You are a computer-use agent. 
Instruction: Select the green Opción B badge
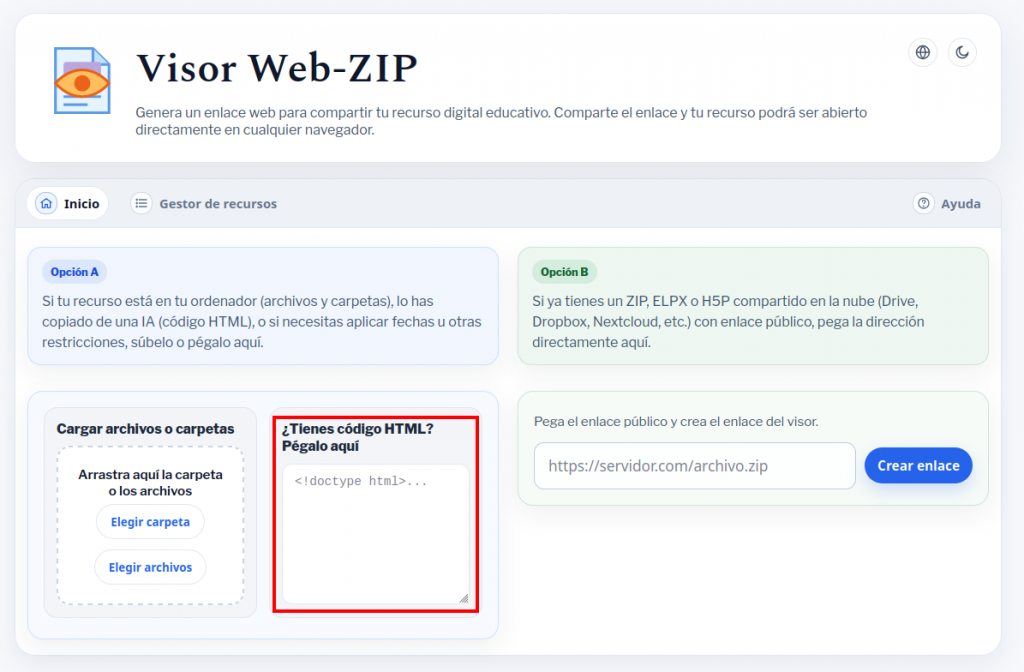pos(564,271)
